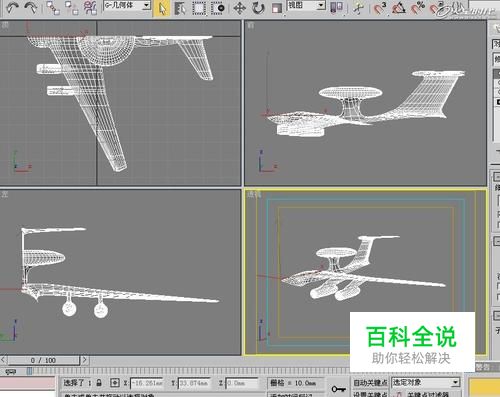
Task: Click the Use Pivot Point Center icon
Action: point(336,8)
